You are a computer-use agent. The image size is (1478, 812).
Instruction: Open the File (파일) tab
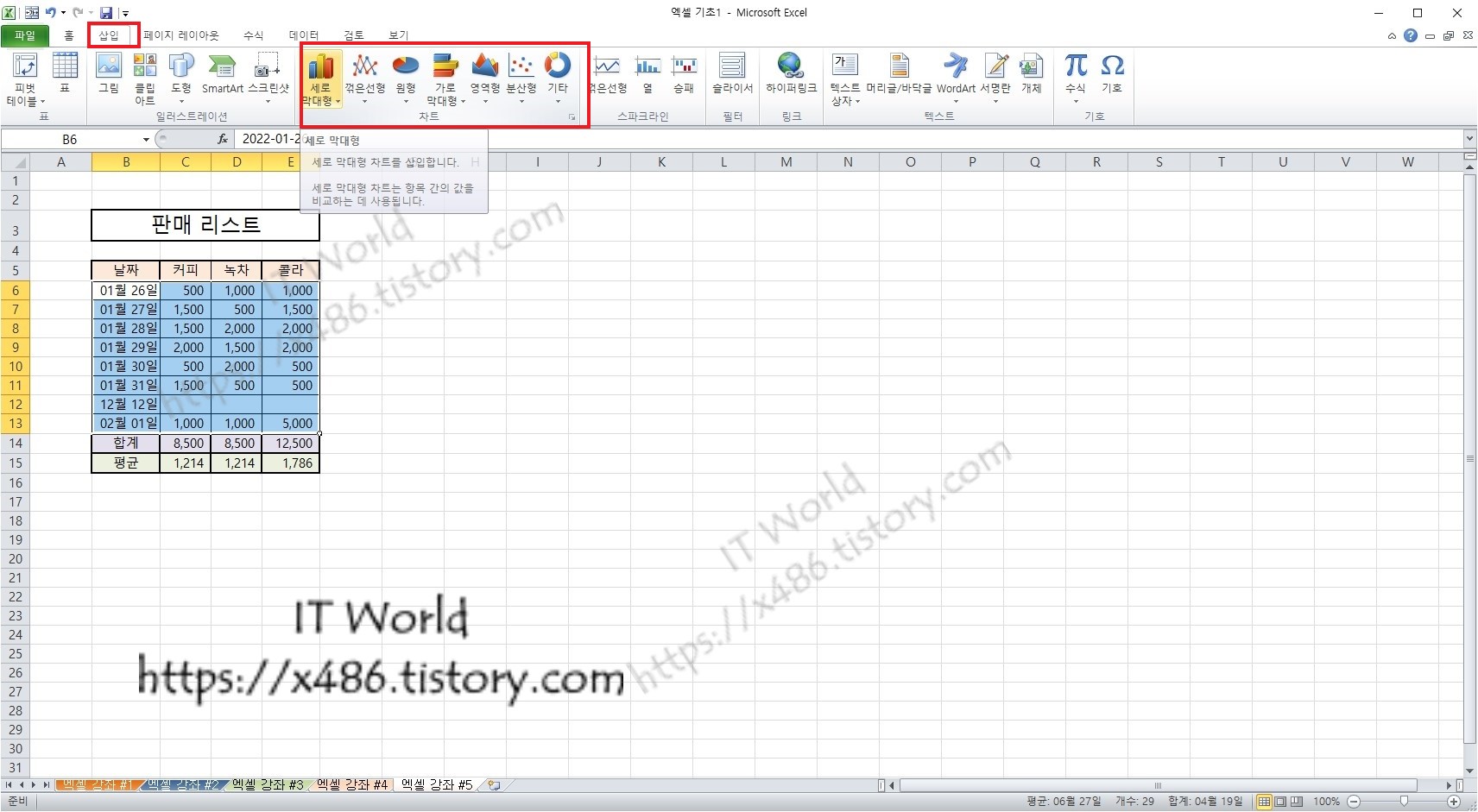25,35
